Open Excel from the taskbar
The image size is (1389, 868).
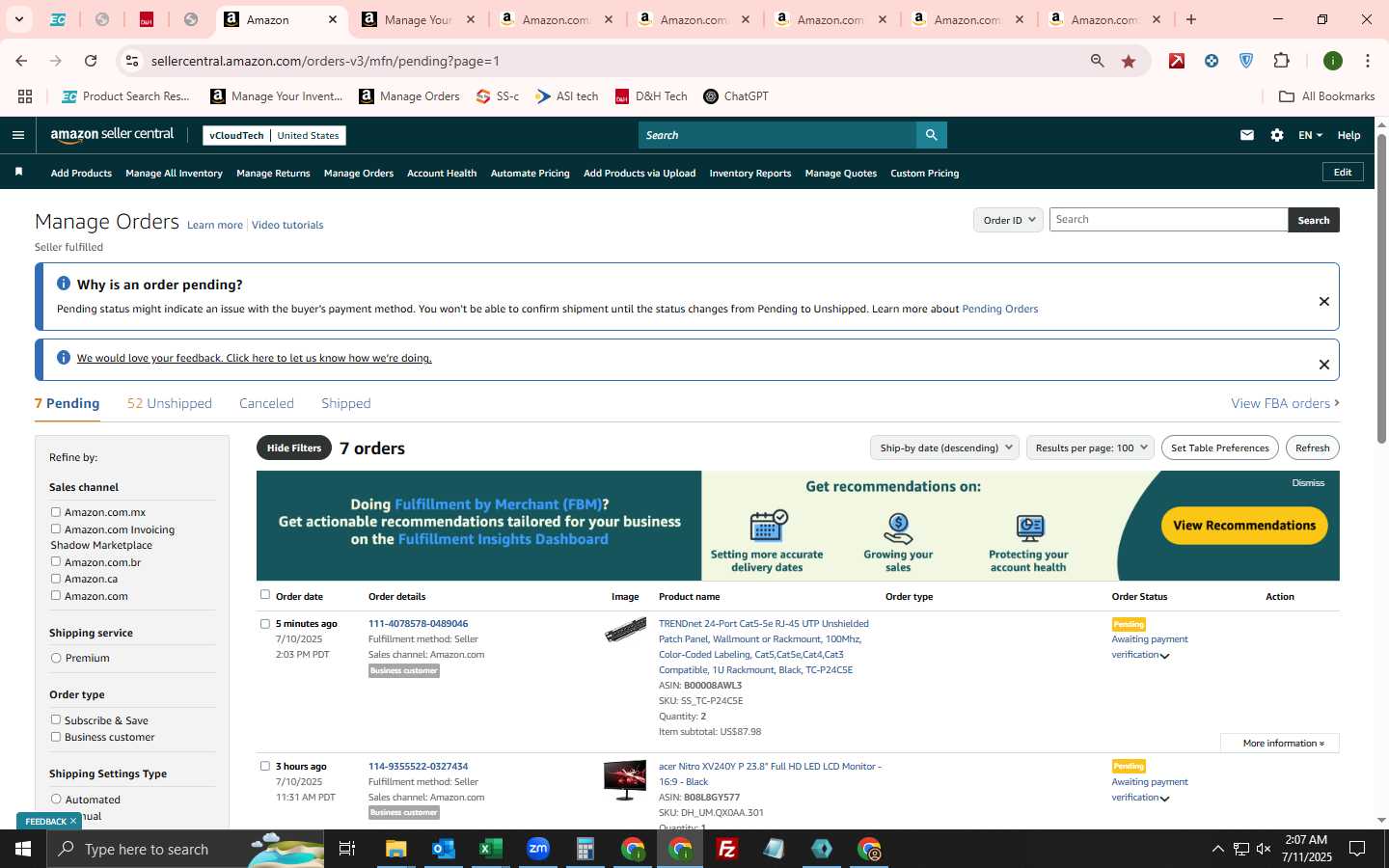[490, 849]
